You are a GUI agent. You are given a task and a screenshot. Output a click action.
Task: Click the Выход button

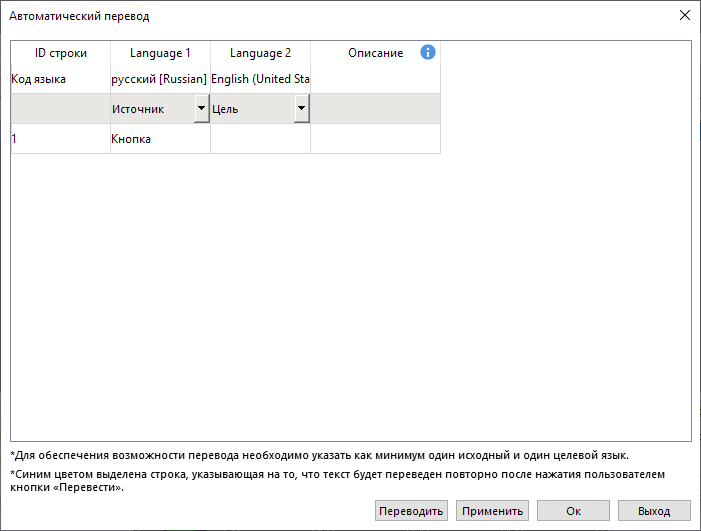[654, 511]
